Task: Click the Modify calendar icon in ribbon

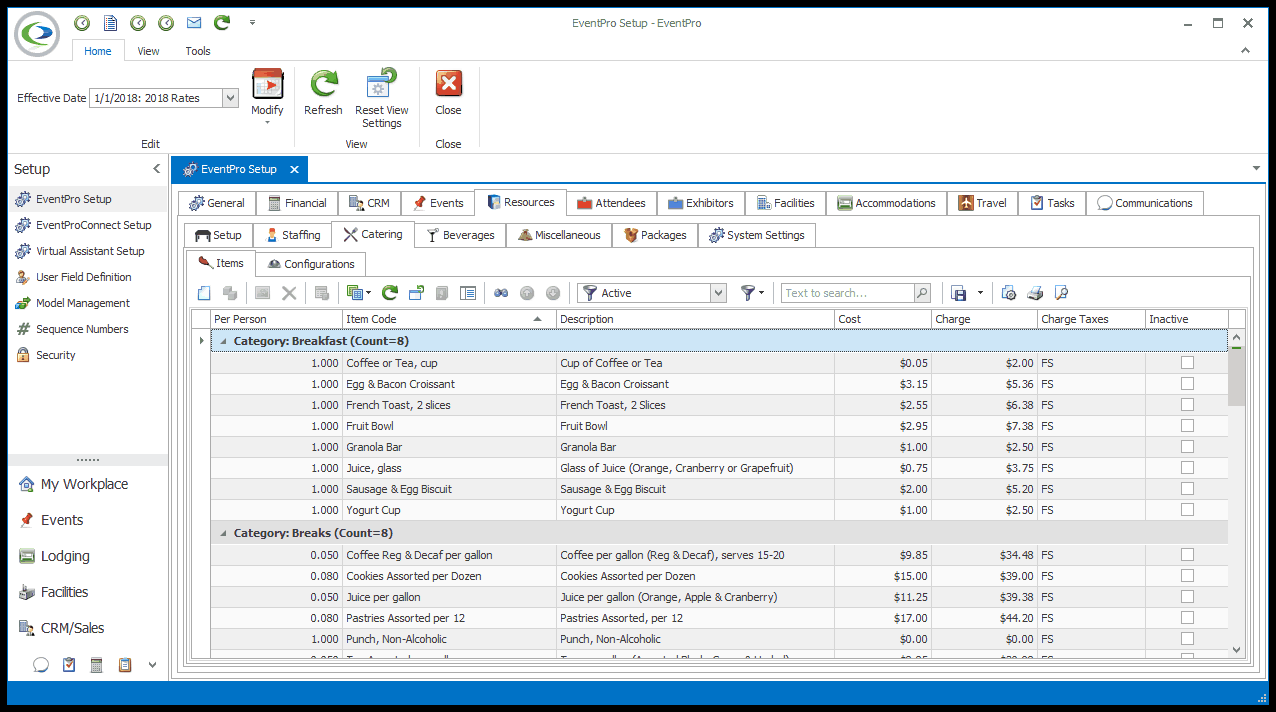Action: point(267,84)
